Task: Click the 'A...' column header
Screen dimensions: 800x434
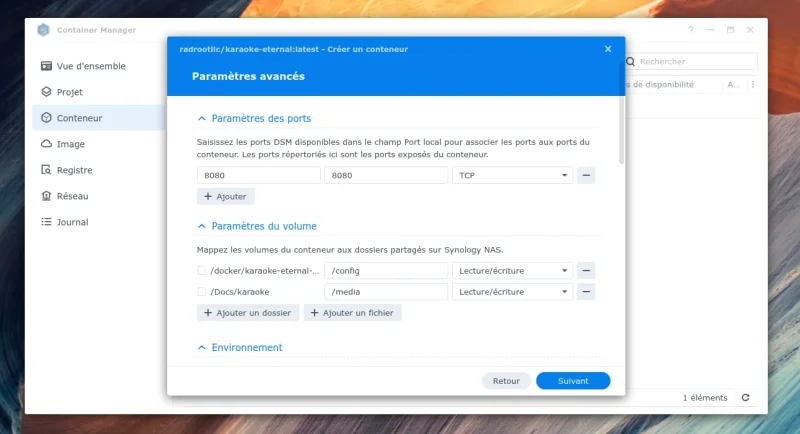Action: pyautogui.click(x=734, y=85)
